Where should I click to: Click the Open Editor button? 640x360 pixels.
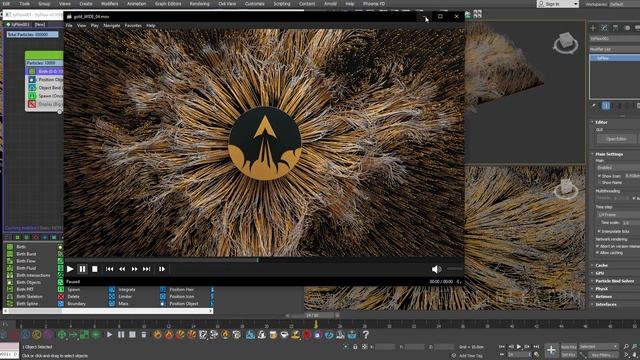click(x=616, y=139)
